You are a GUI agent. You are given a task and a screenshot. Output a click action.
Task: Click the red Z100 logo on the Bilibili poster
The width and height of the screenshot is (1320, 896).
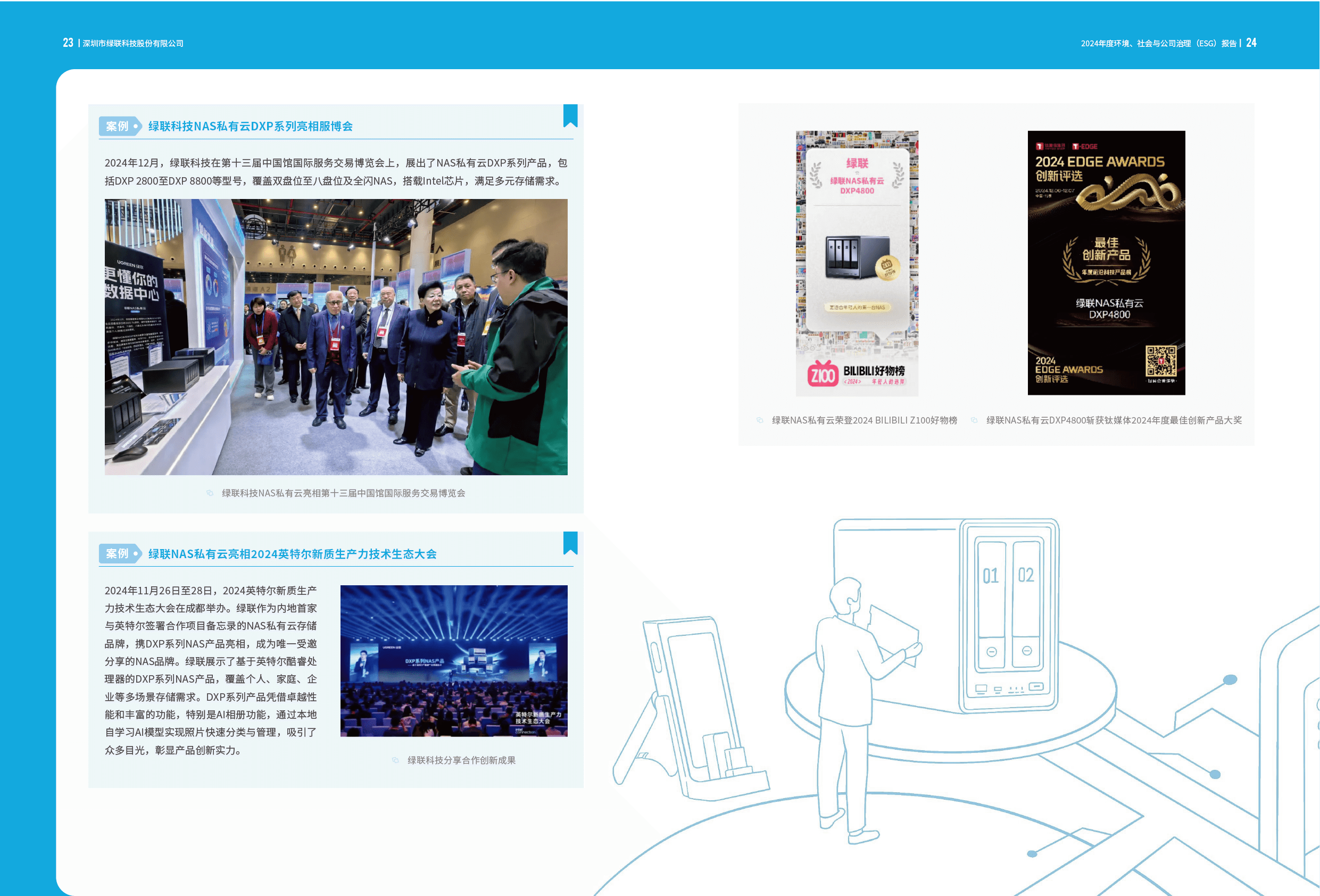click(x=823, y=375)
